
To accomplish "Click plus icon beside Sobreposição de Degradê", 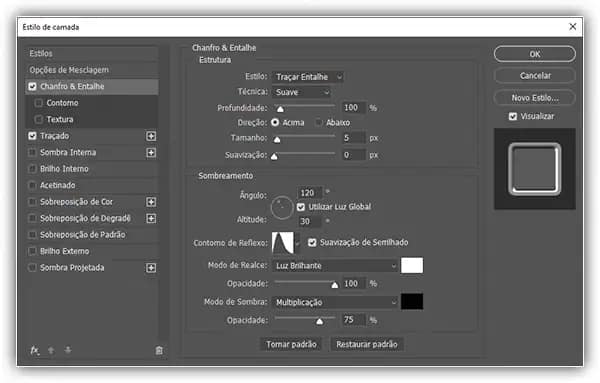I will [151, 218].
